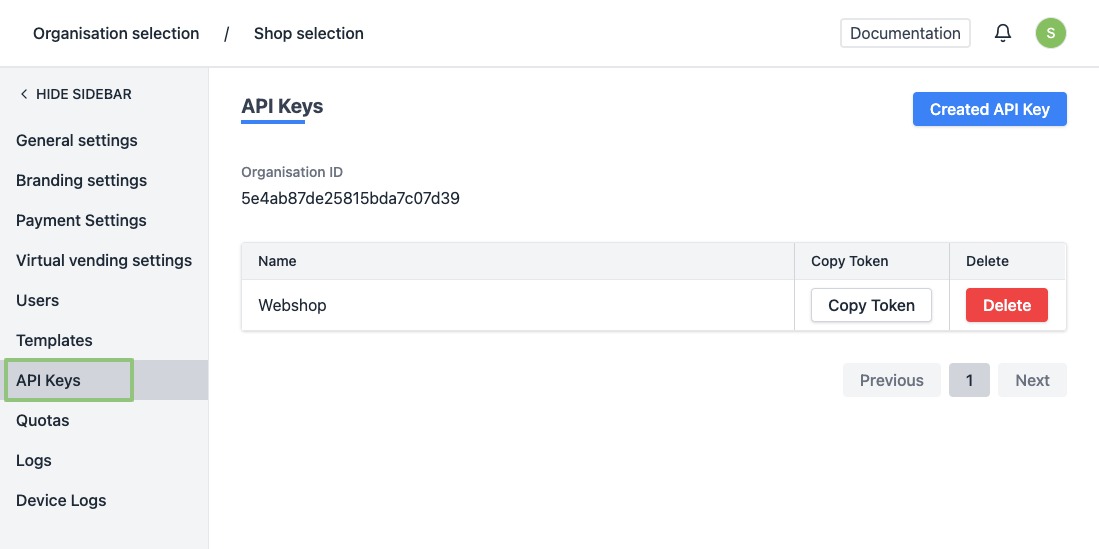Open the Documentation link
Viewport: 1099px width, 549px height.
(x=905, y=33)
